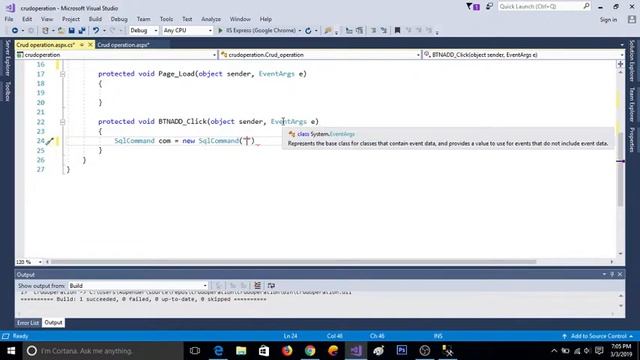Click the split editor icon above scrollbar
The width and height of the screenshot is (640, 360).
point(620,64)
